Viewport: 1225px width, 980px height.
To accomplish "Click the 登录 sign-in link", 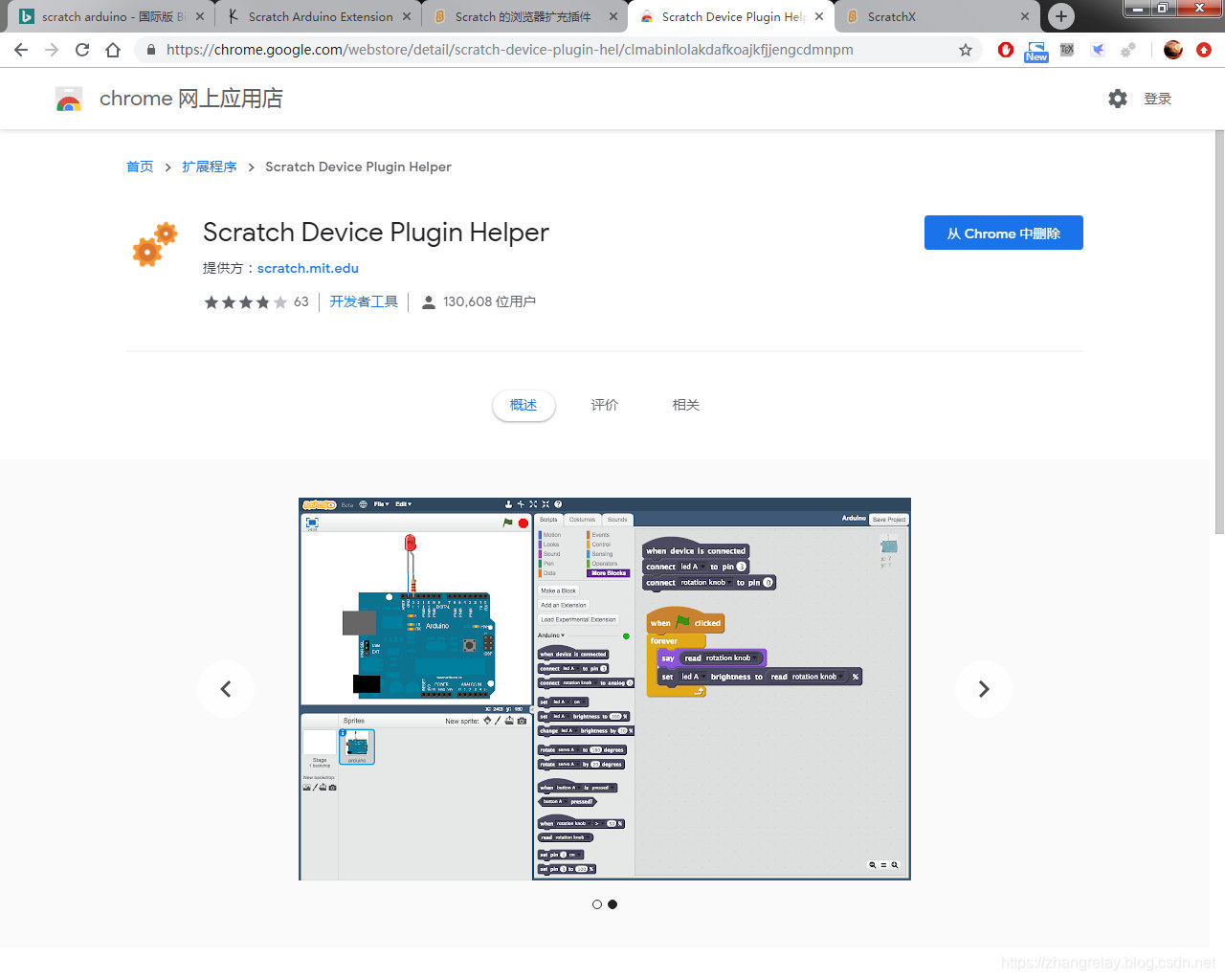I will click(x=1158, y=99).
